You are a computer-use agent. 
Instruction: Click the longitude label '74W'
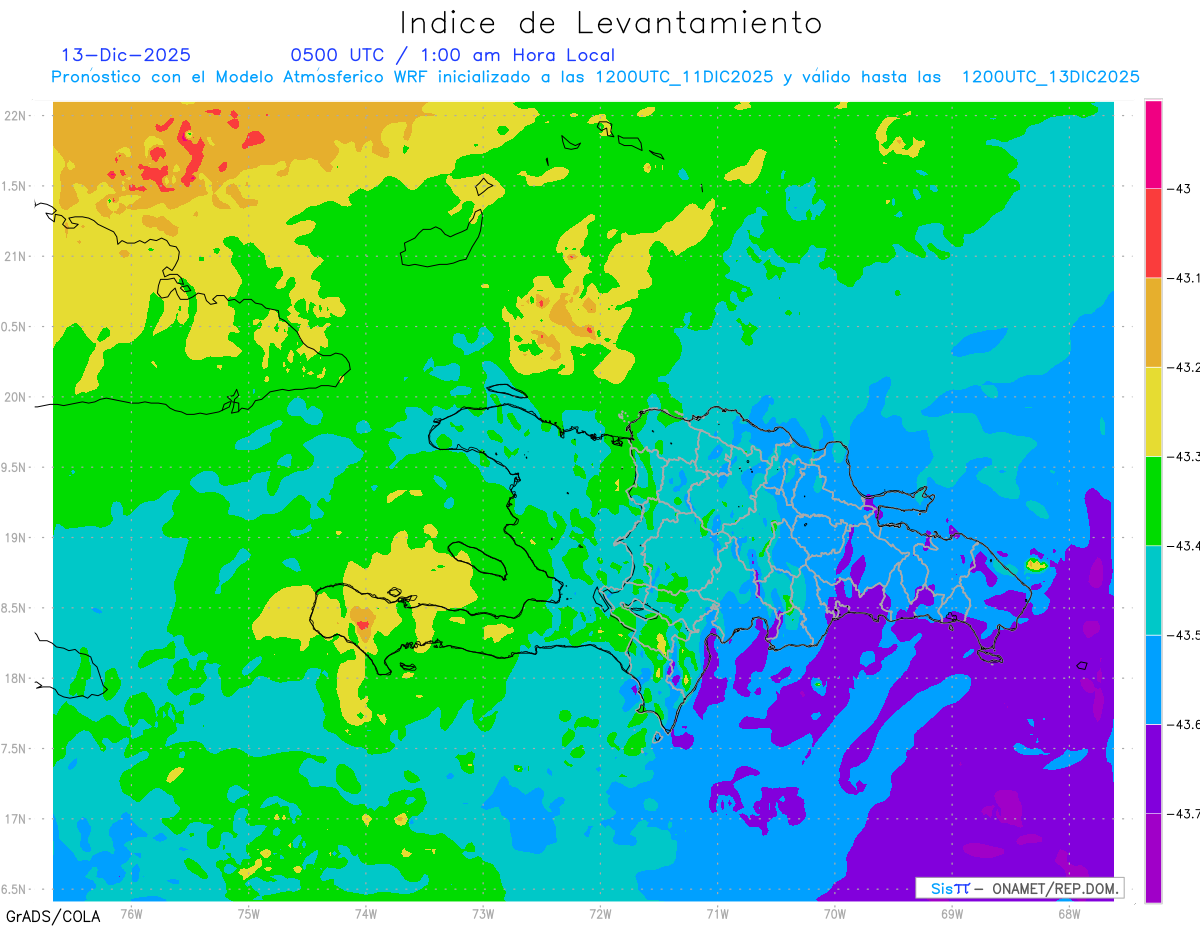coord(366,912)
